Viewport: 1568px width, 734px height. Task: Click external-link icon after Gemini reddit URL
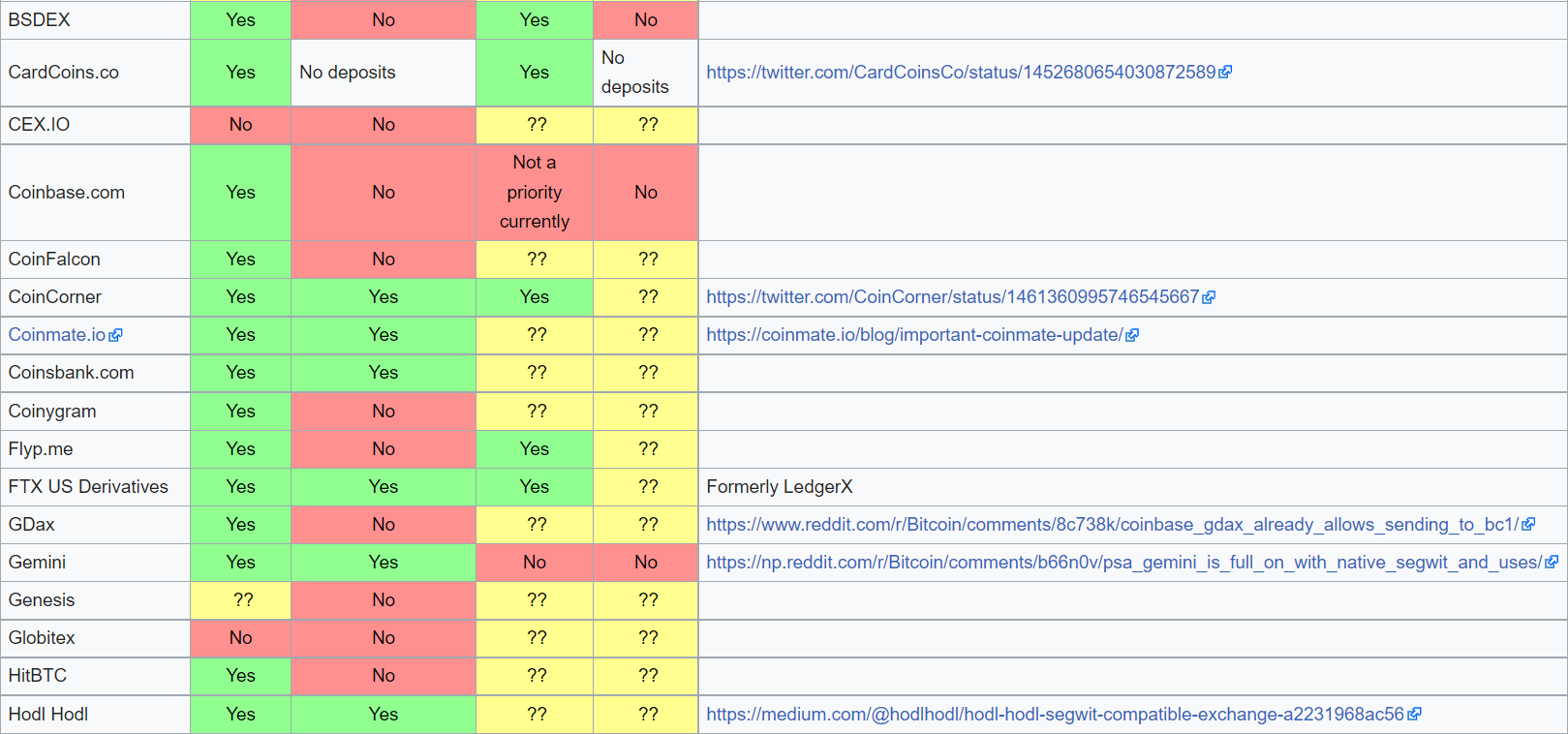point(1552,563)
